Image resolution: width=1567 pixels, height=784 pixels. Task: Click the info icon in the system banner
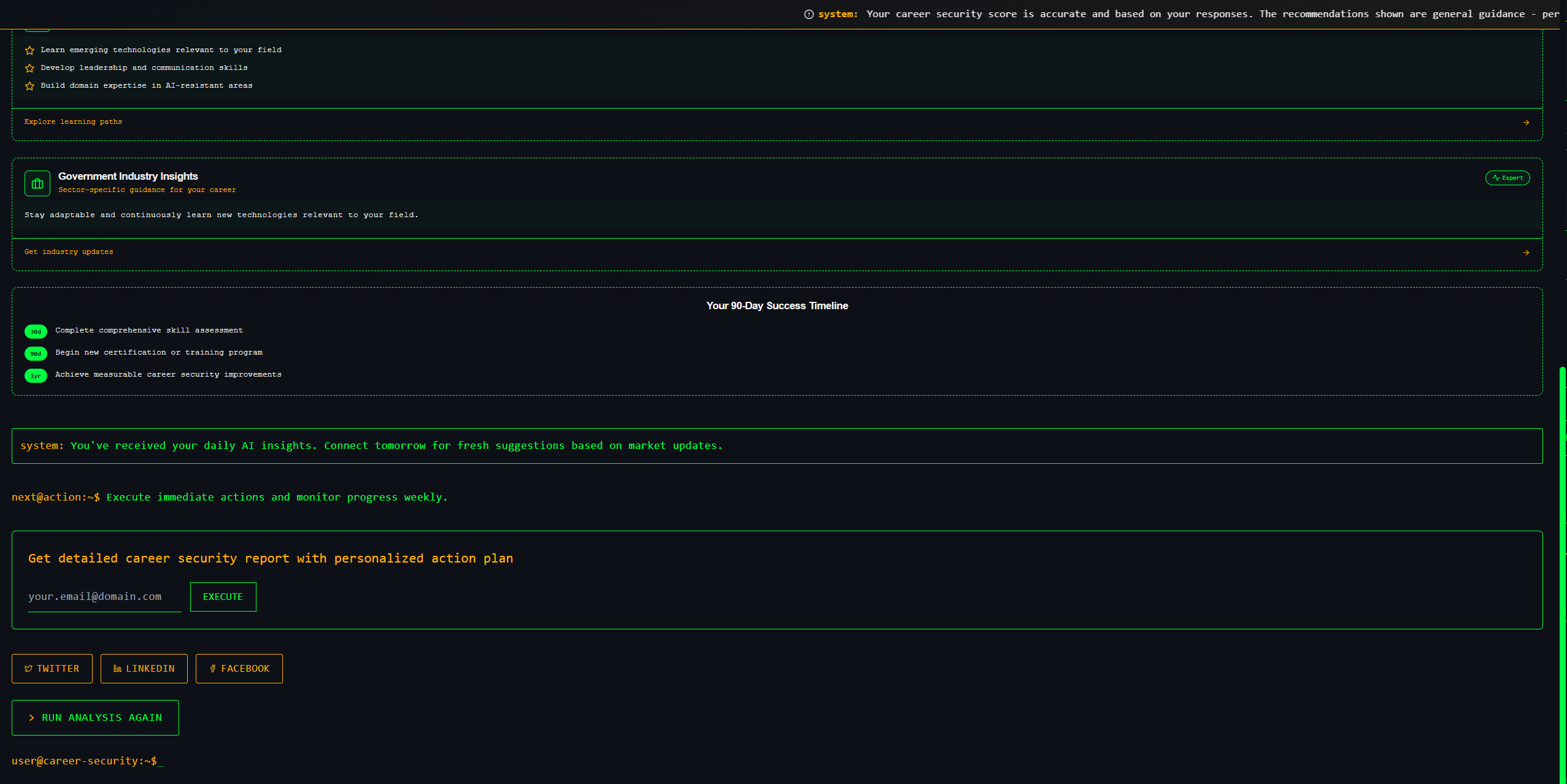(x=809, y=14)
